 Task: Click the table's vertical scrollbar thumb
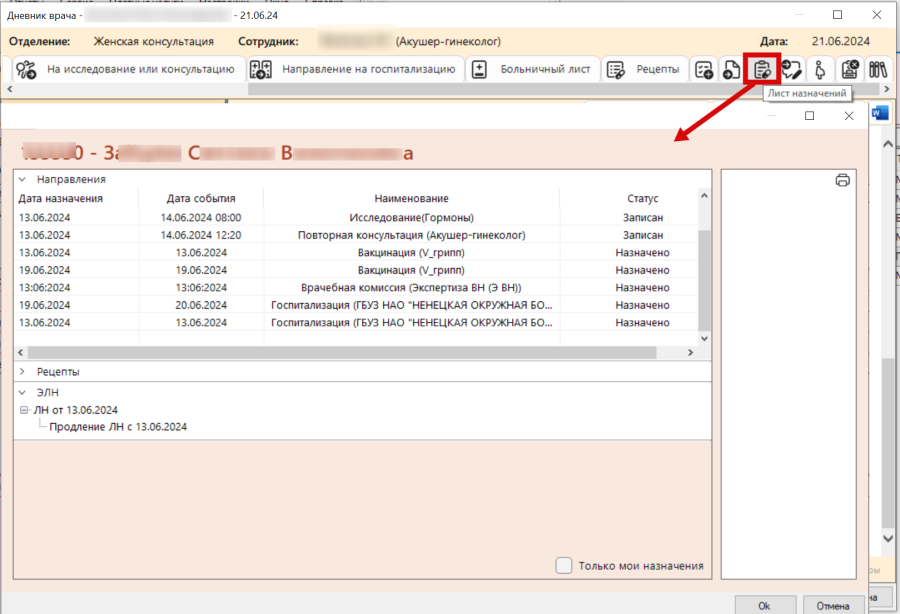click(704, 281)
